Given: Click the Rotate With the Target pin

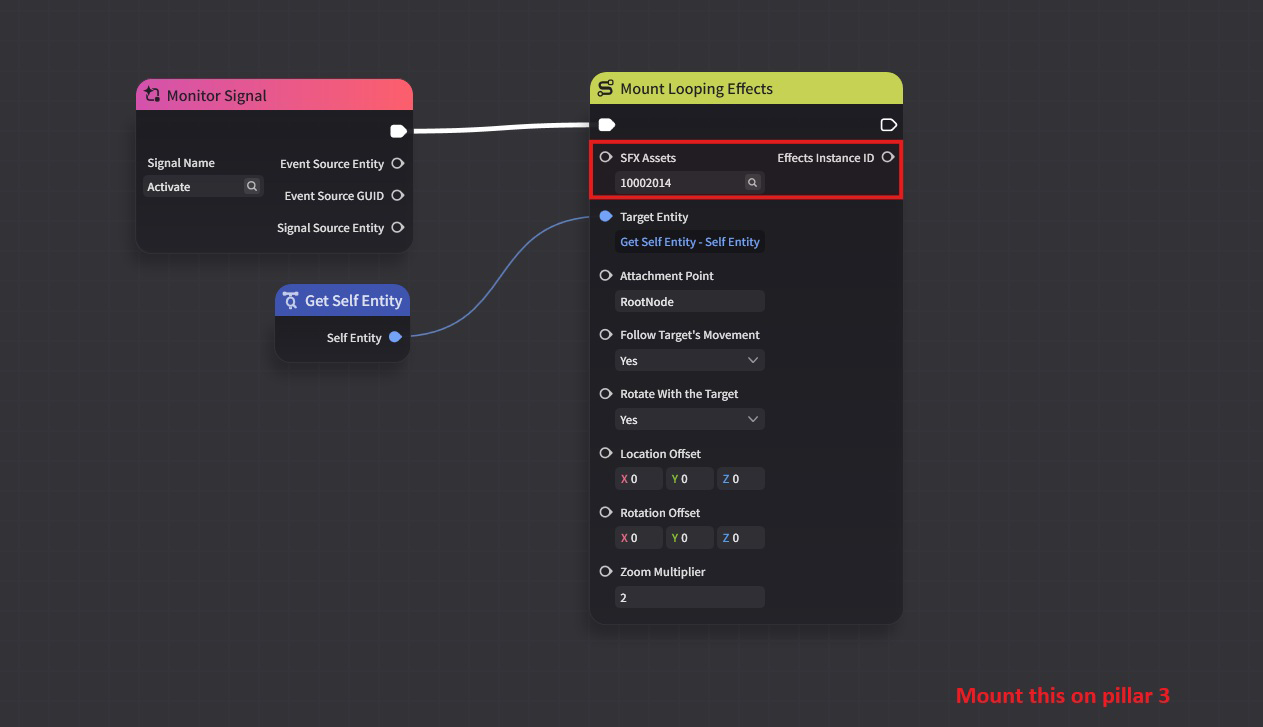Looking at the screenshot, I should 605,393.
